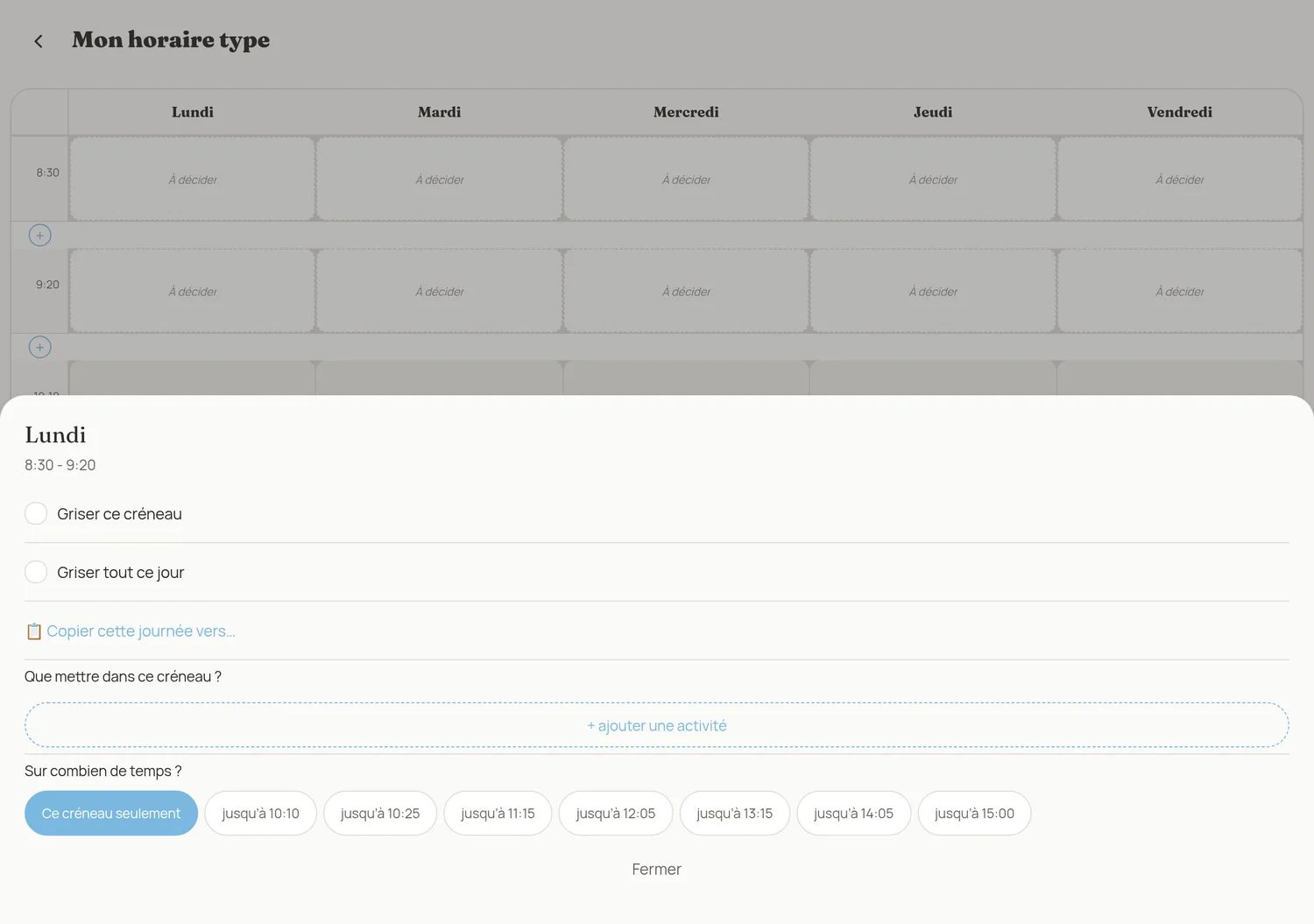Screen dimensions: 1314x924
Task: Choose duration jusqu'à 15:00
Action: pos(974,813)
